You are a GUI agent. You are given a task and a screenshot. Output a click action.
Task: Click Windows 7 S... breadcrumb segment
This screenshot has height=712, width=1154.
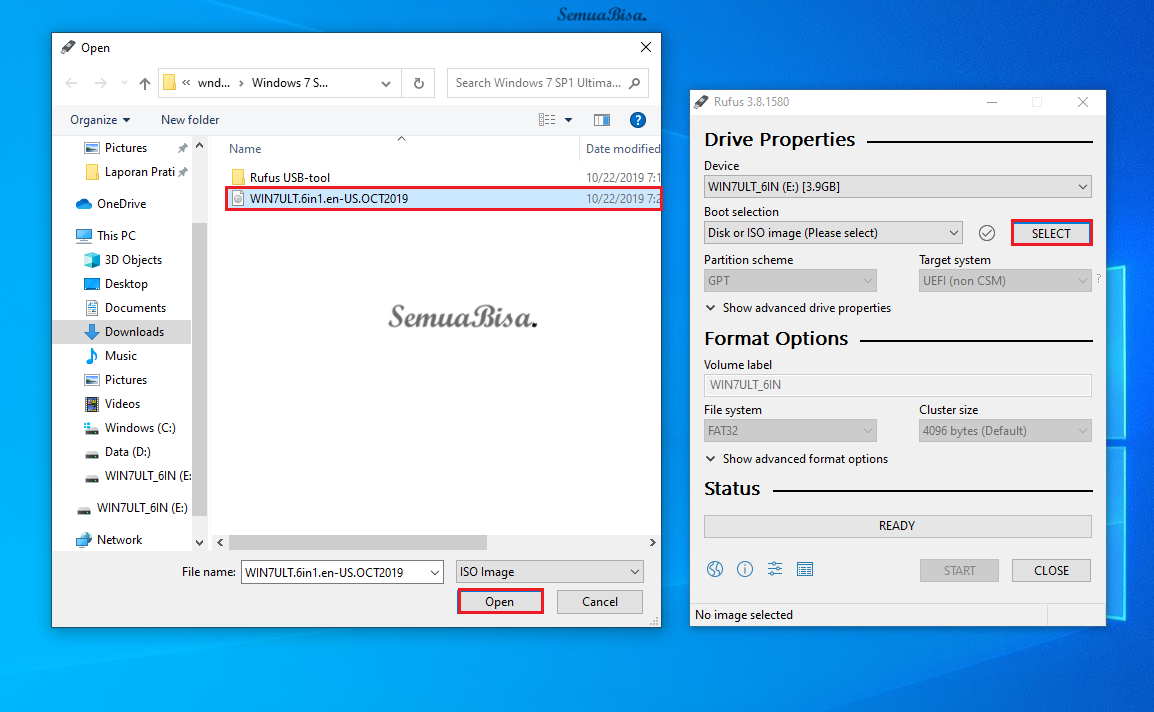coord(289,83)
